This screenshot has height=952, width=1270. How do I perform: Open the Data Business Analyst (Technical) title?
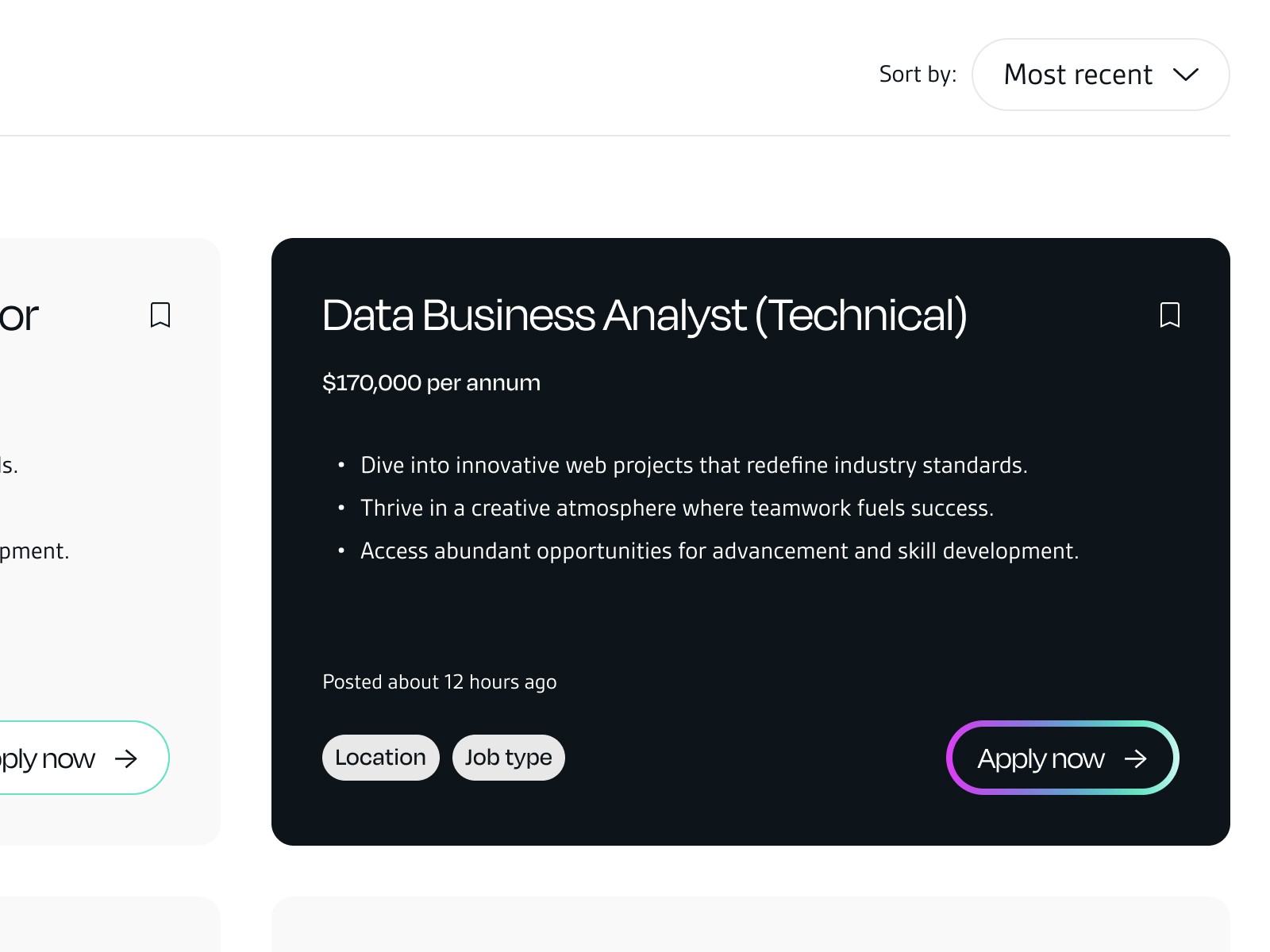[x=644, y=315]
